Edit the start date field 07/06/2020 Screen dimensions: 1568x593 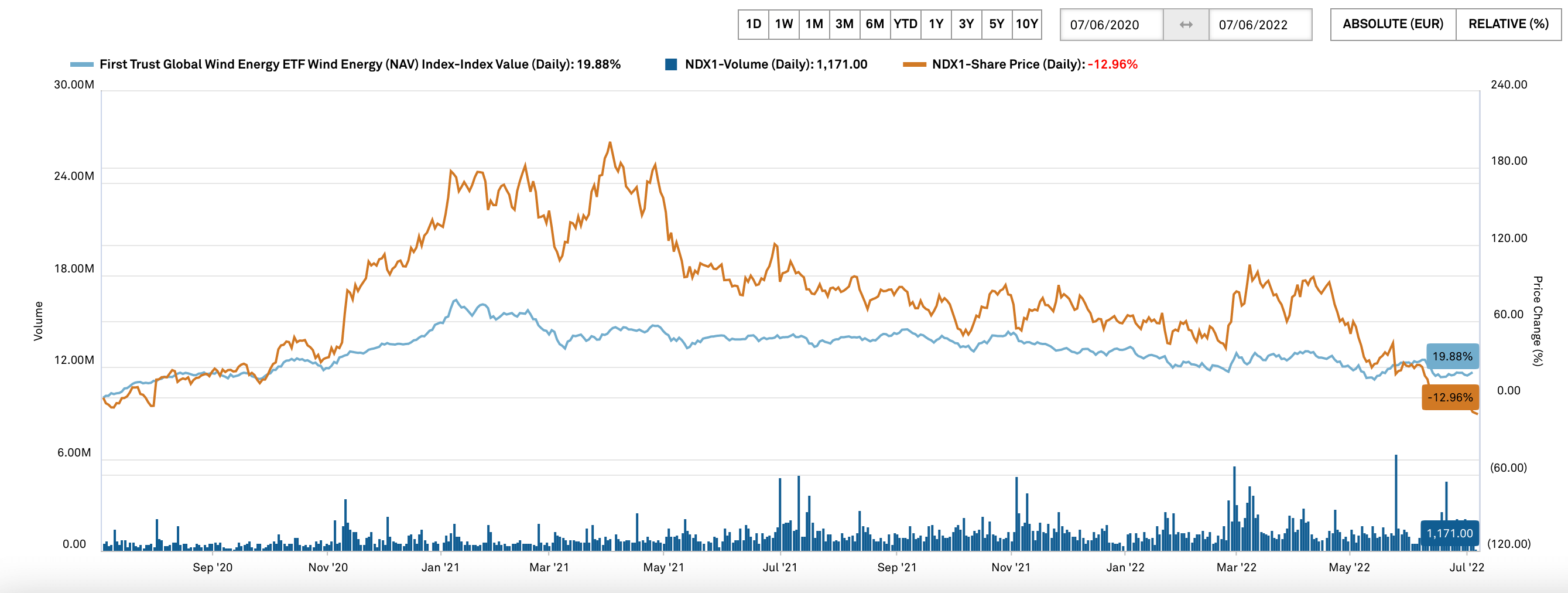[1111, 25]
